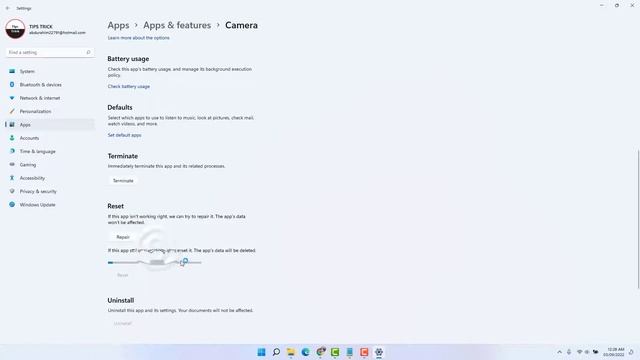This screenshot has width=640, height=360.
Task: Open the notifications bell icon
Action: [x=631, y=352]
